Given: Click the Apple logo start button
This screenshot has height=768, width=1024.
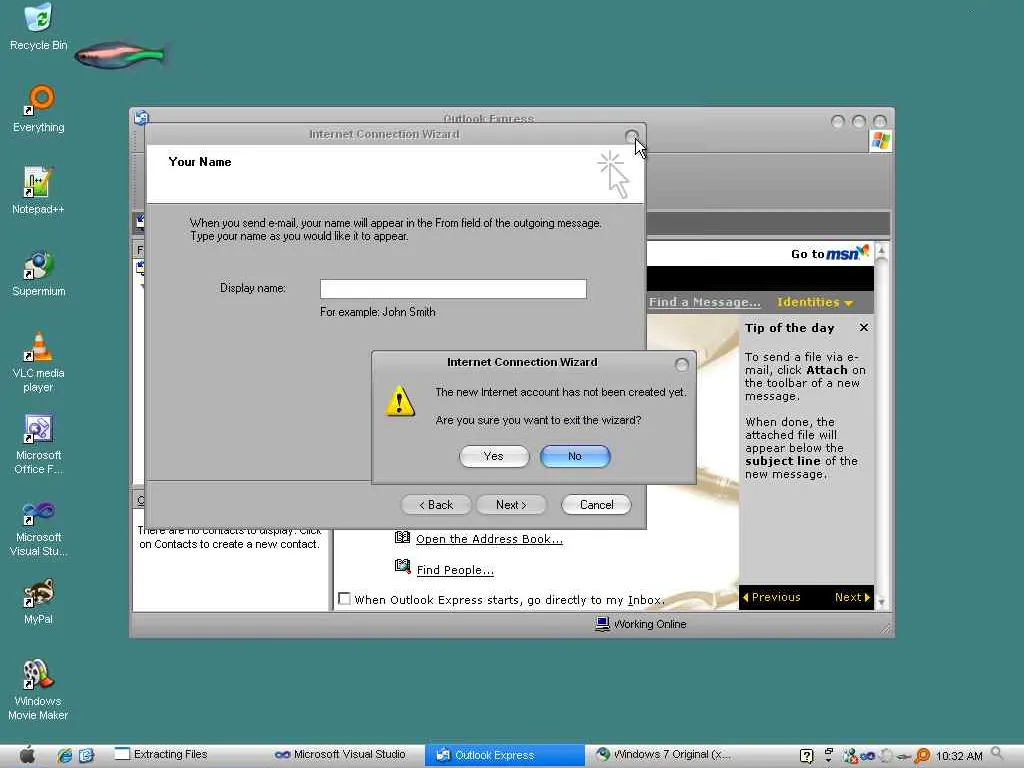Looking at the screenshot, I should point(27,755).
